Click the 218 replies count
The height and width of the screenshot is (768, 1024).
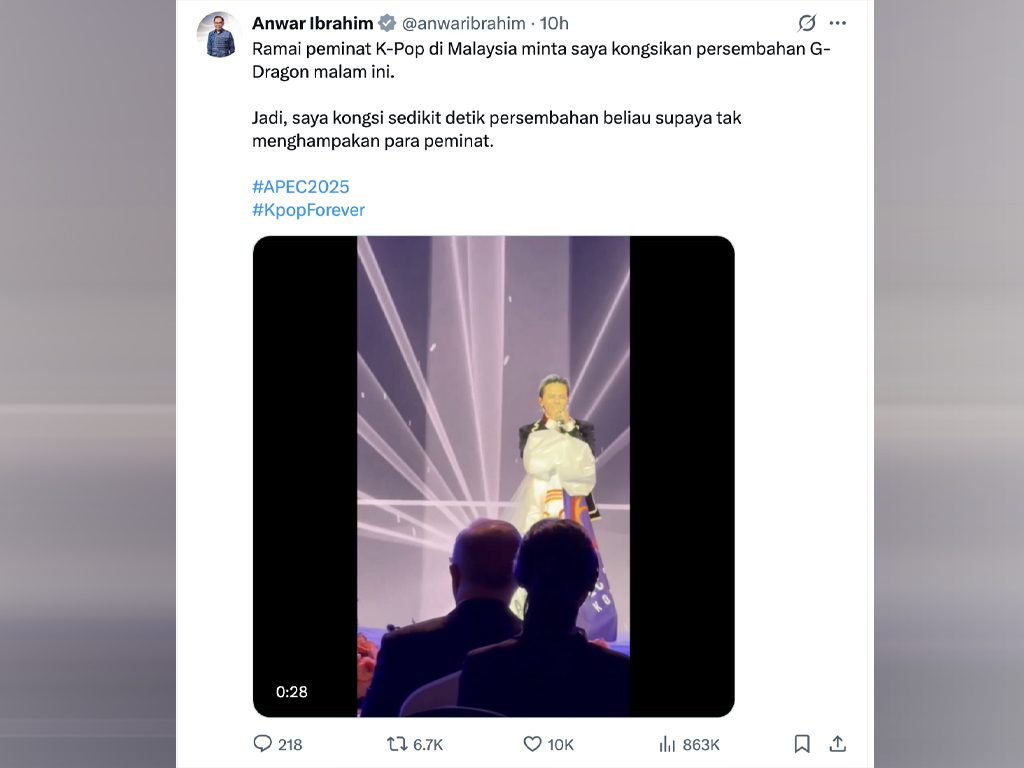290,744
